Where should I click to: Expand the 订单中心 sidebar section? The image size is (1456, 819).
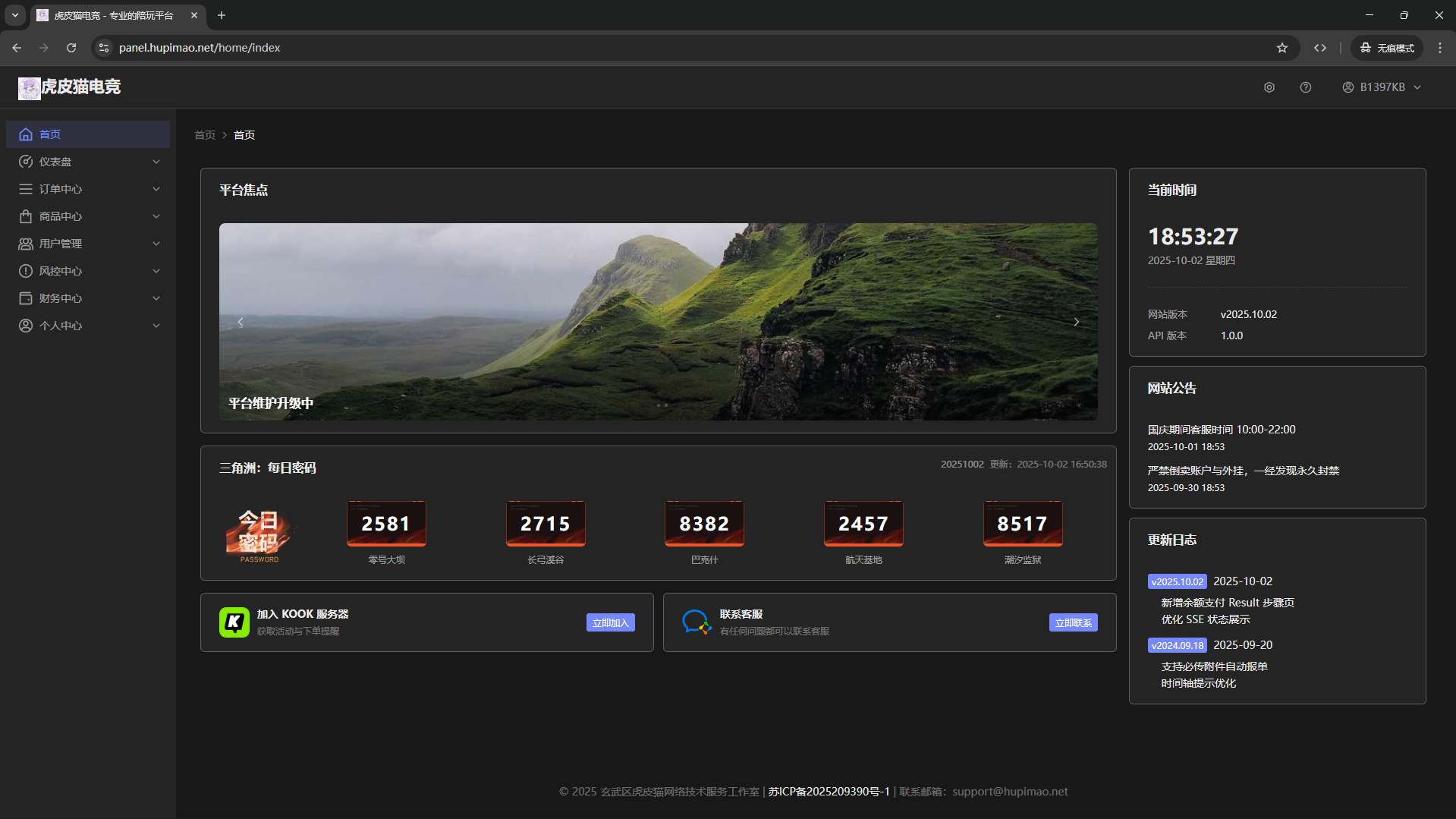tap(87, 189)
